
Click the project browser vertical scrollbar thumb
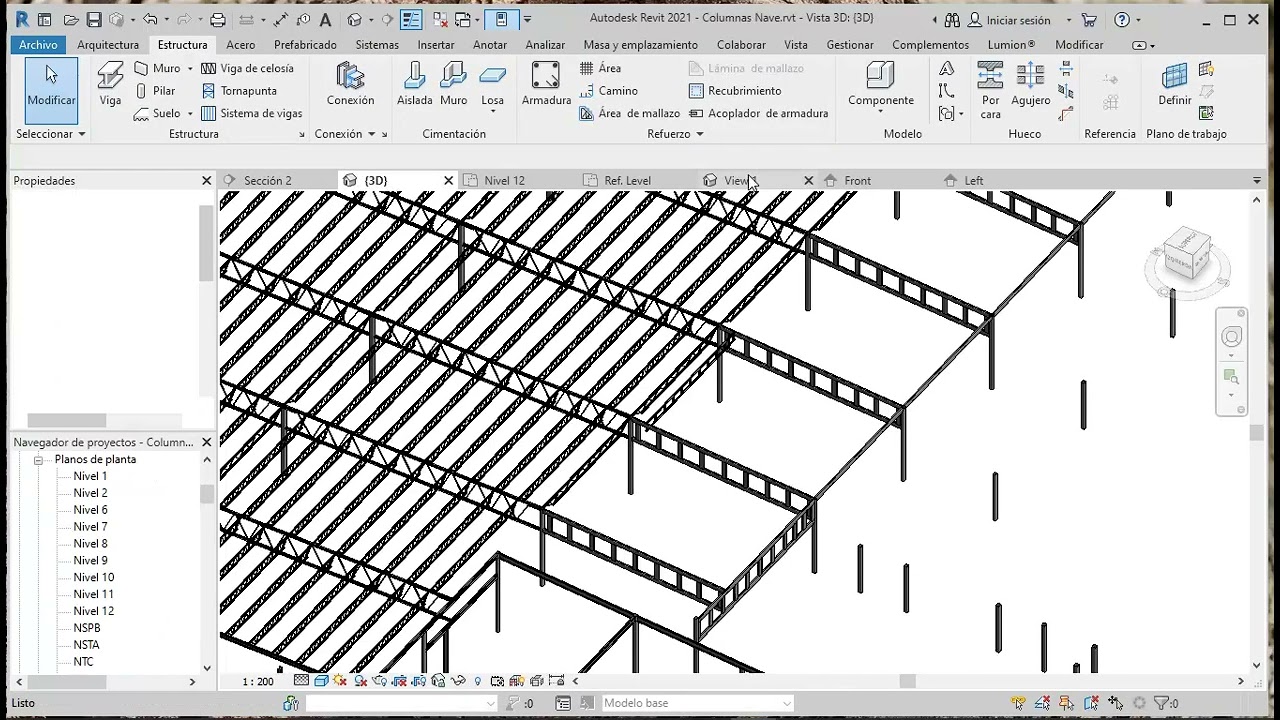[207, 494]
